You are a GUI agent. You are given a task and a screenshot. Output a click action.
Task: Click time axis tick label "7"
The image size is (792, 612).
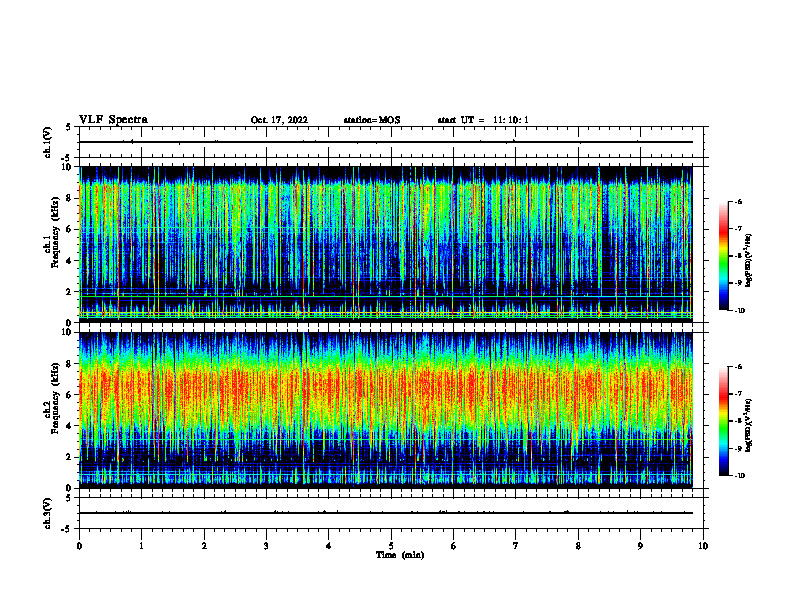pyautogui.click(x=516, y=546)
